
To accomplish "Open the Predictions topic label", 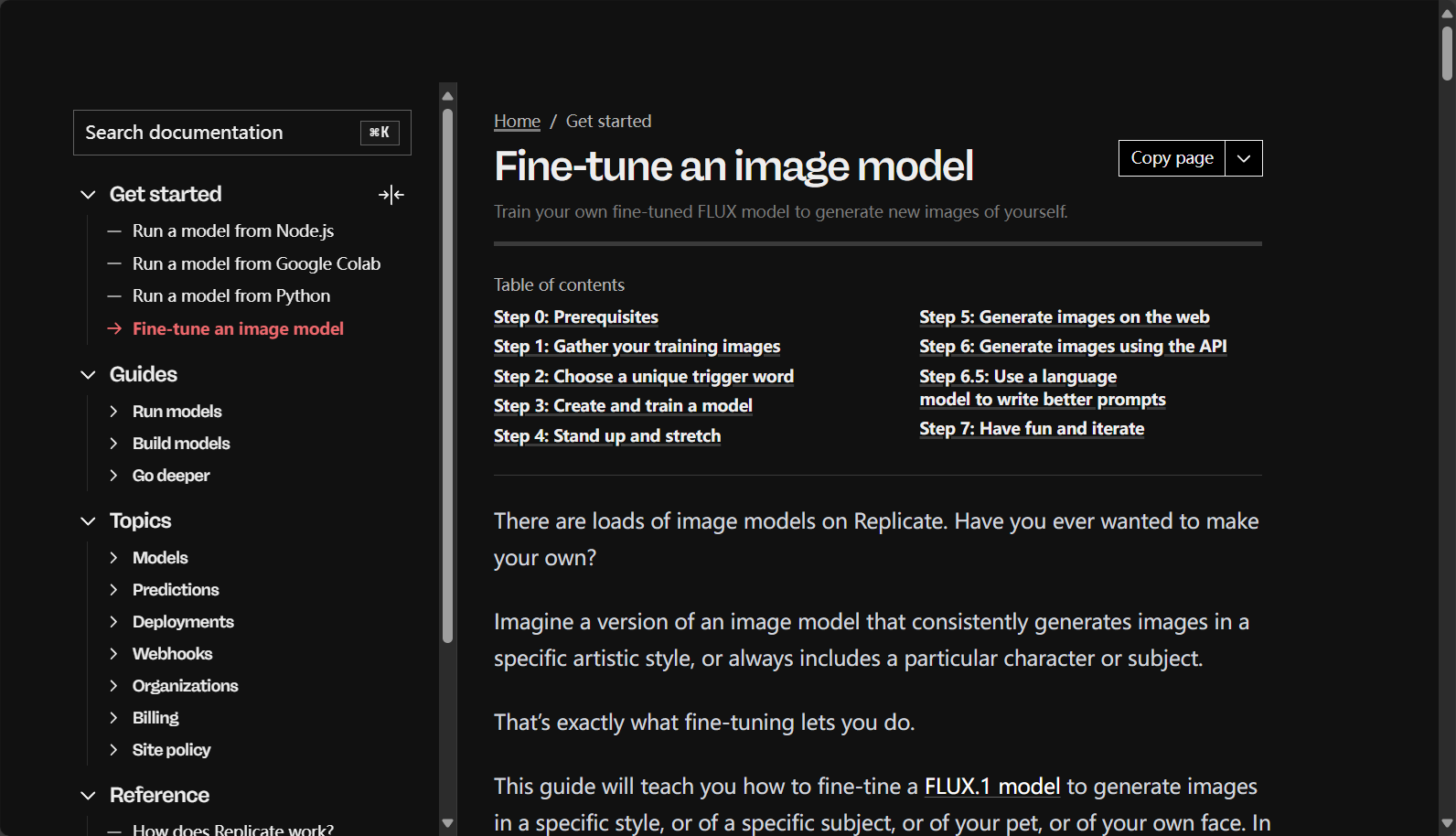I will (x=176, y=590).
